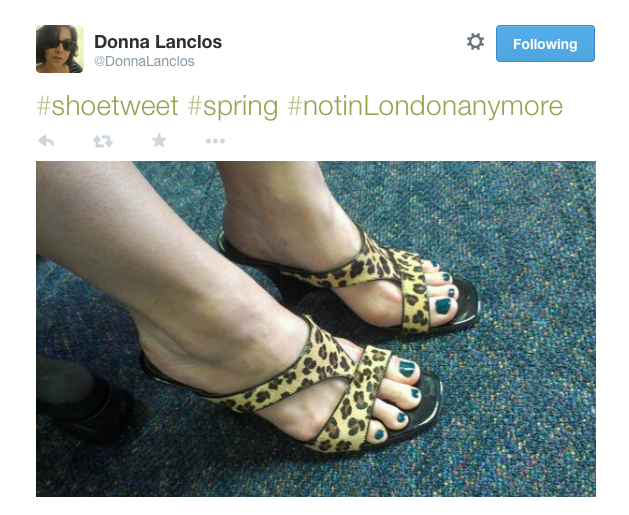Open the #shoetweet hashtag

pyautogui.click(x=107, y=106)
